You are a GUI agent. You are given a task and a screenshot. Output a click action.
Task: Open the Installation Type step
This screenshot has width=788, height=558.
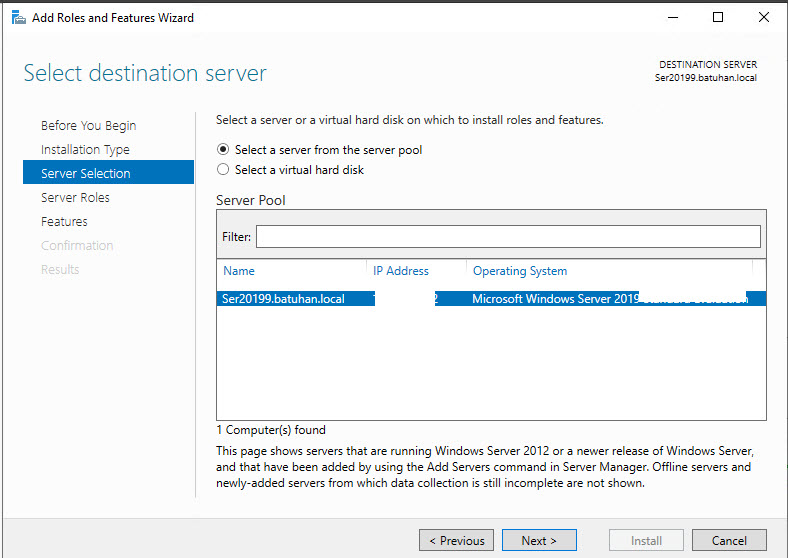[x=85, y=150]
